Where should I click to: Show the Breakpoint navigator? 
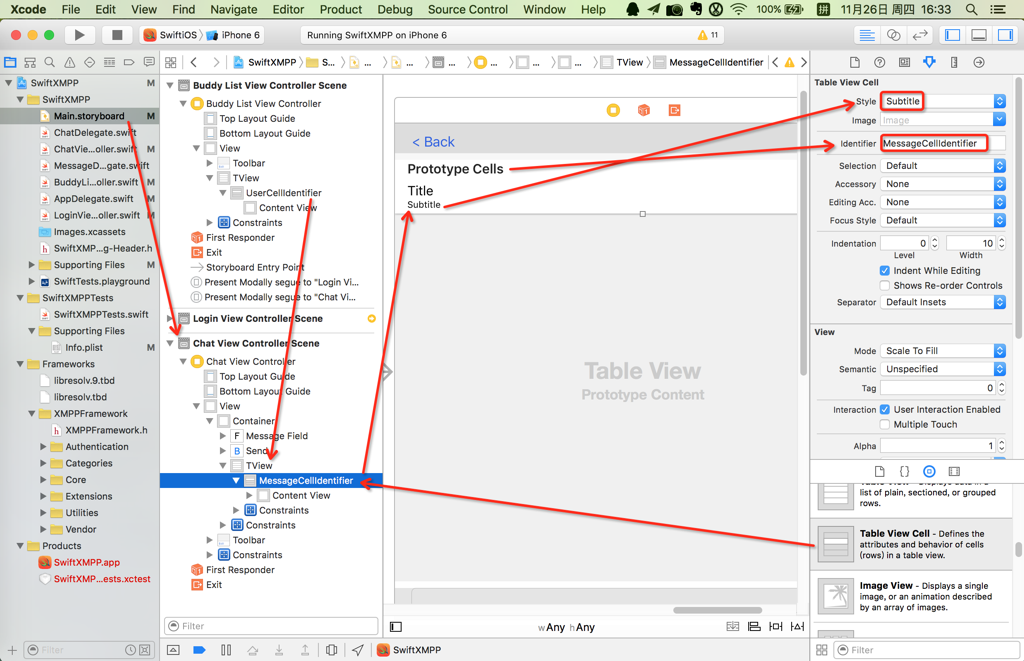tap(129, 63)
